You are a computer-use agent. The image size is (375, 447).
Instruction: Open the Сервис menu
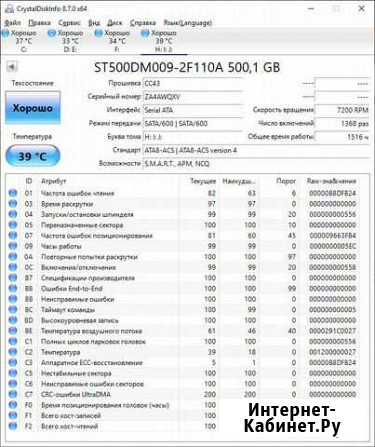(69, 23)
